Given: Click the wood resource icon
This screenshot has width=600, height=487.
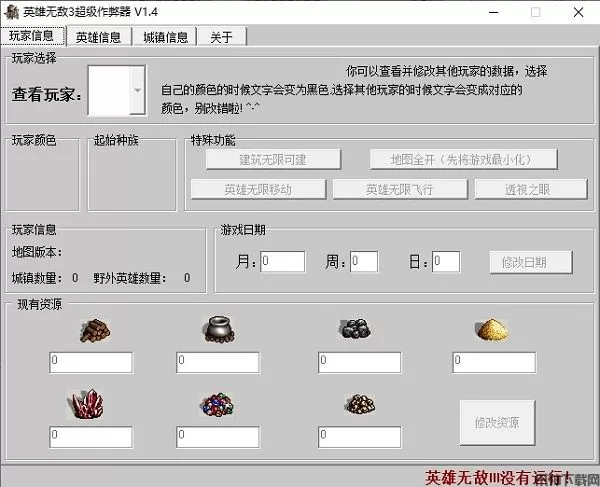Looking at the screenshot, I should point(95,331).
